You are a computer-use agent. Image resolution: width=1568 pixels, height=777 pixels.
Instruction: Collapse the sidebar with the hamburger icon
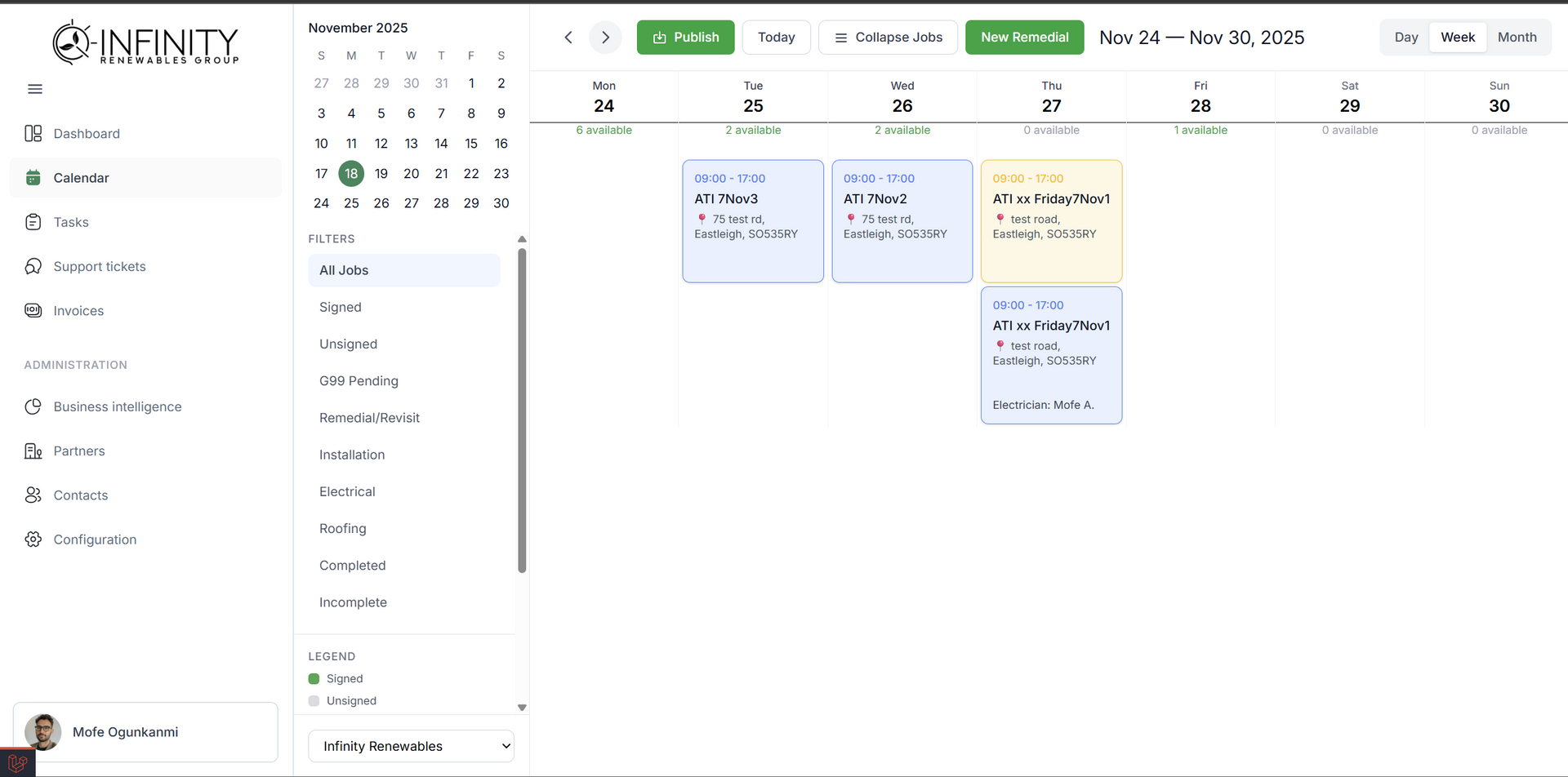point(35,88)
